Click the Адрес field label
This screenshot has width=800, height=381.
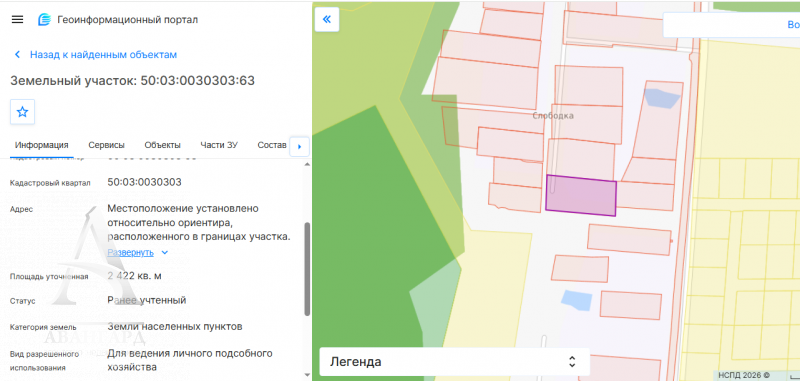pos(21,209)
